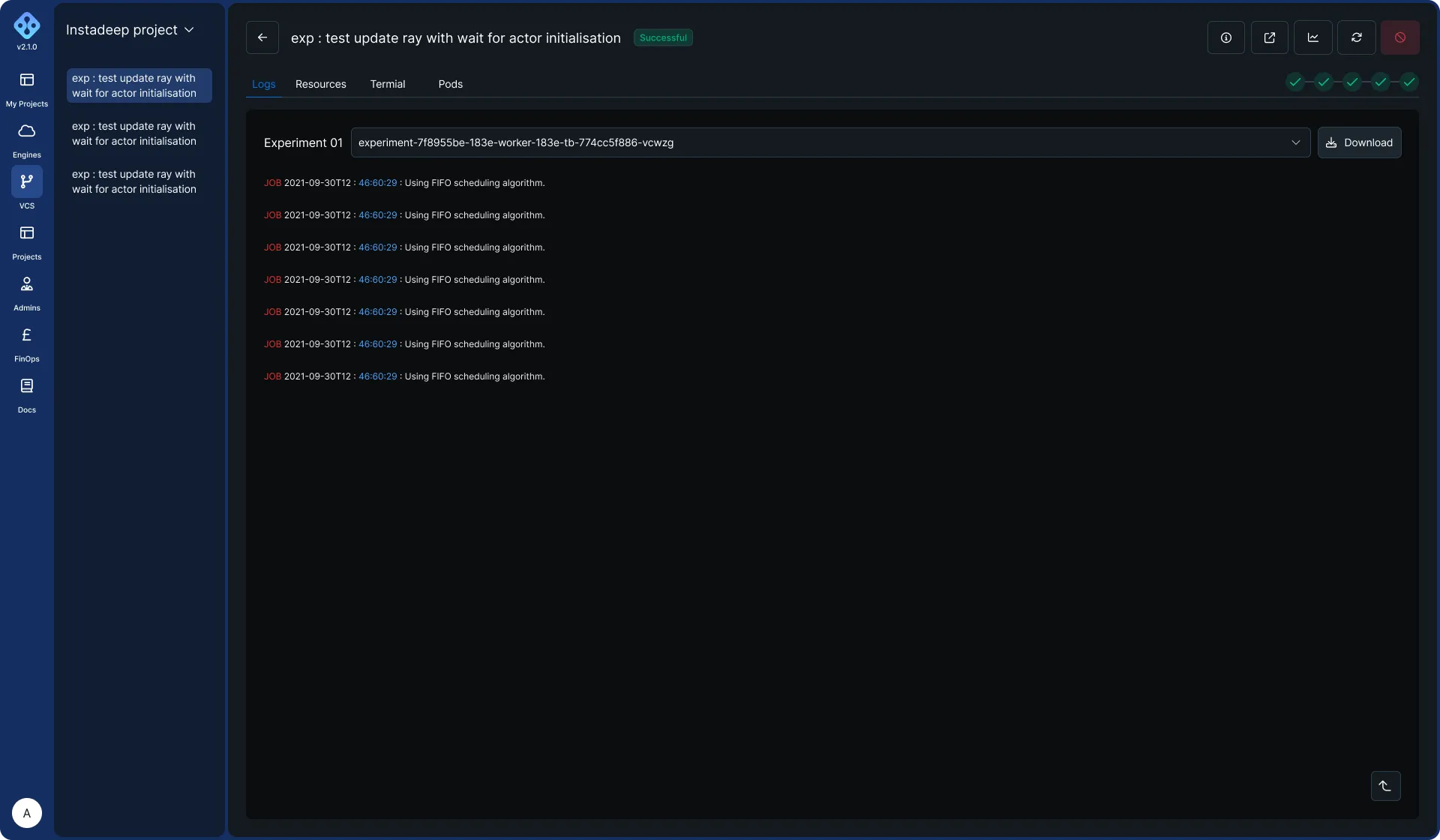Viewport: 1440px width, 840px height.
Task: Expand the Instadeep project dropdown
Action: tap(130, 30)
